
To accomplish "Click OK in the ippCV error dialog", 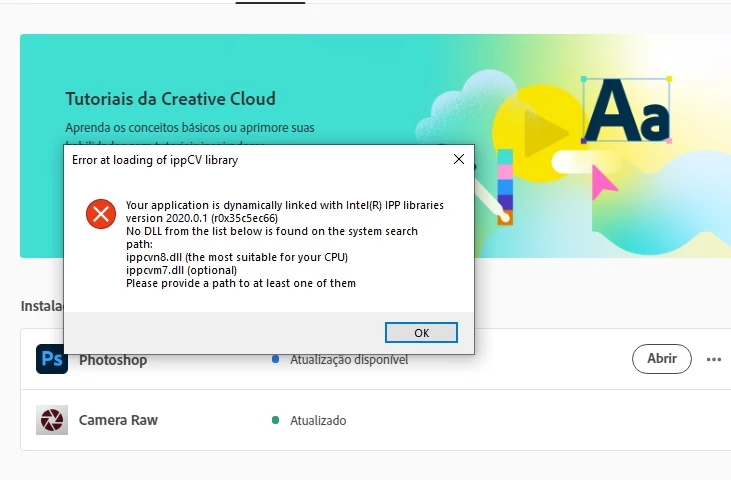I will [421, 333].
